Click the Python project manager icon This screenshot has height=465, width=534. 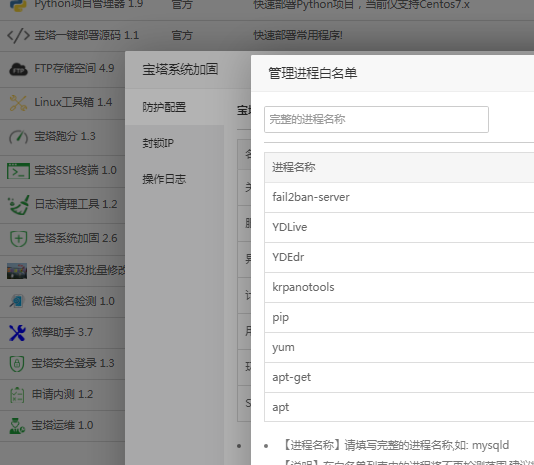(x=18, y=5)
